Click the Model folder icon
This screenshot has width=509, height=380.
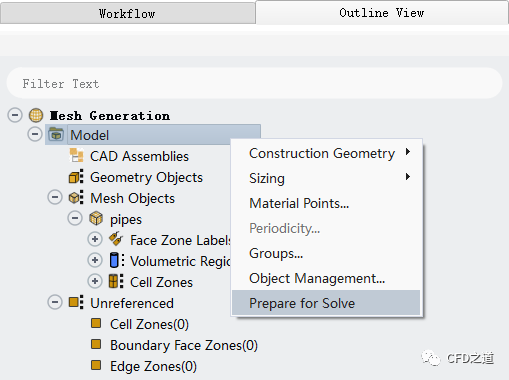[56, 135]
